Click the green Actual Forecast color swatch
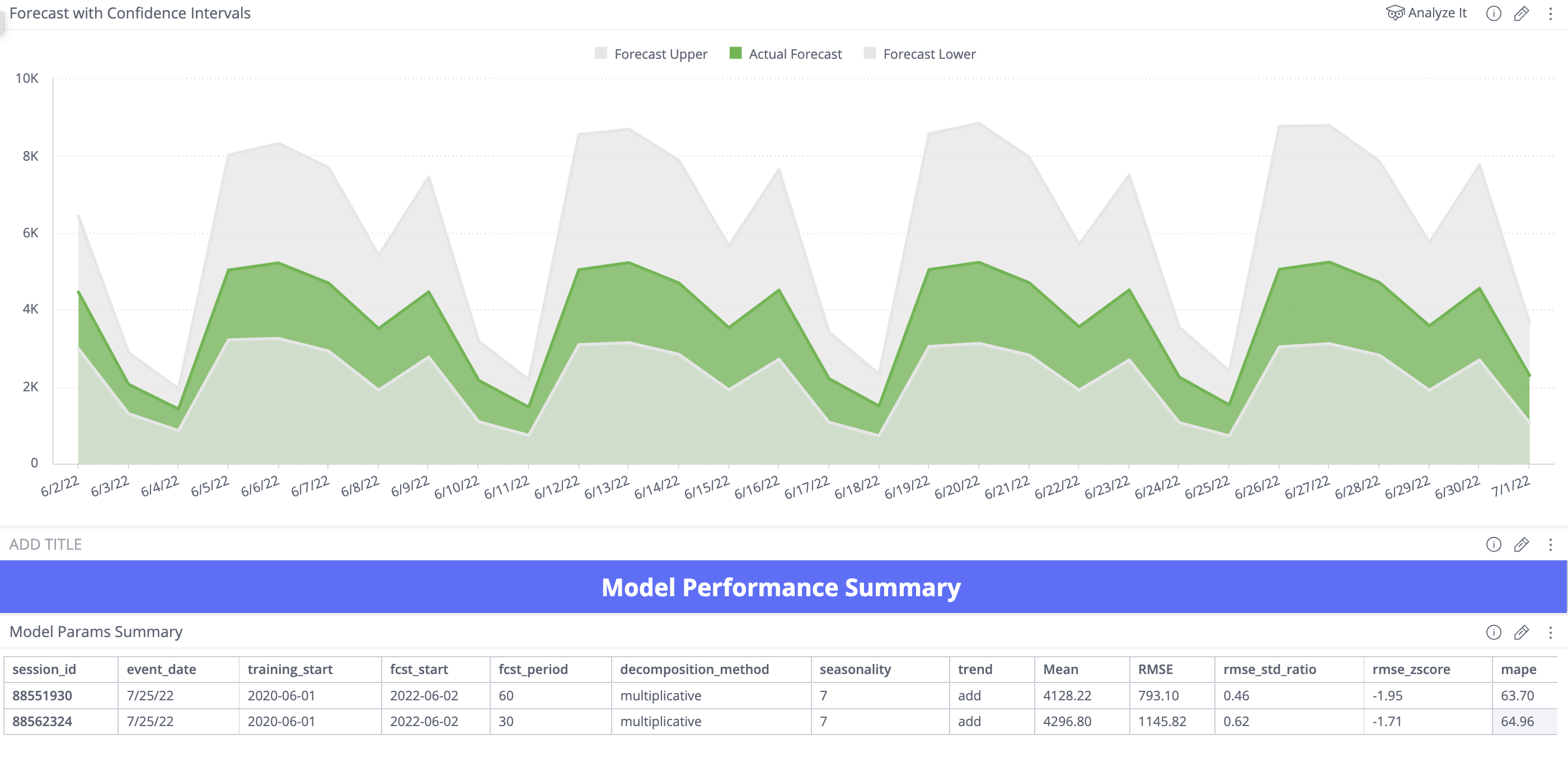This screenshot has height=772, width=1568. coord(735,54)
